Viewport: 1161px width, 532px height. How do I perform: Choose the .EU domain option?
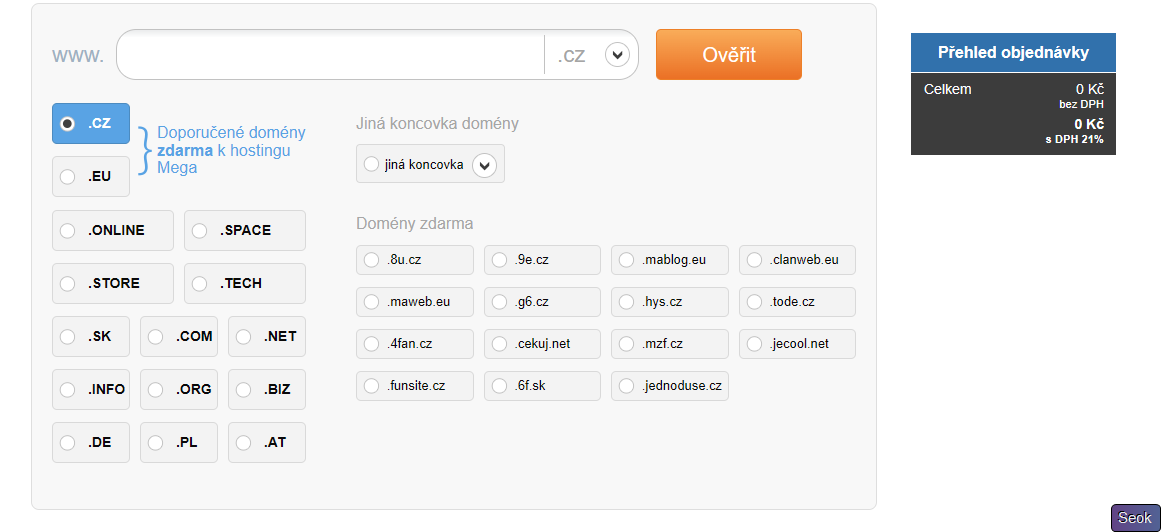click(68, 177)
